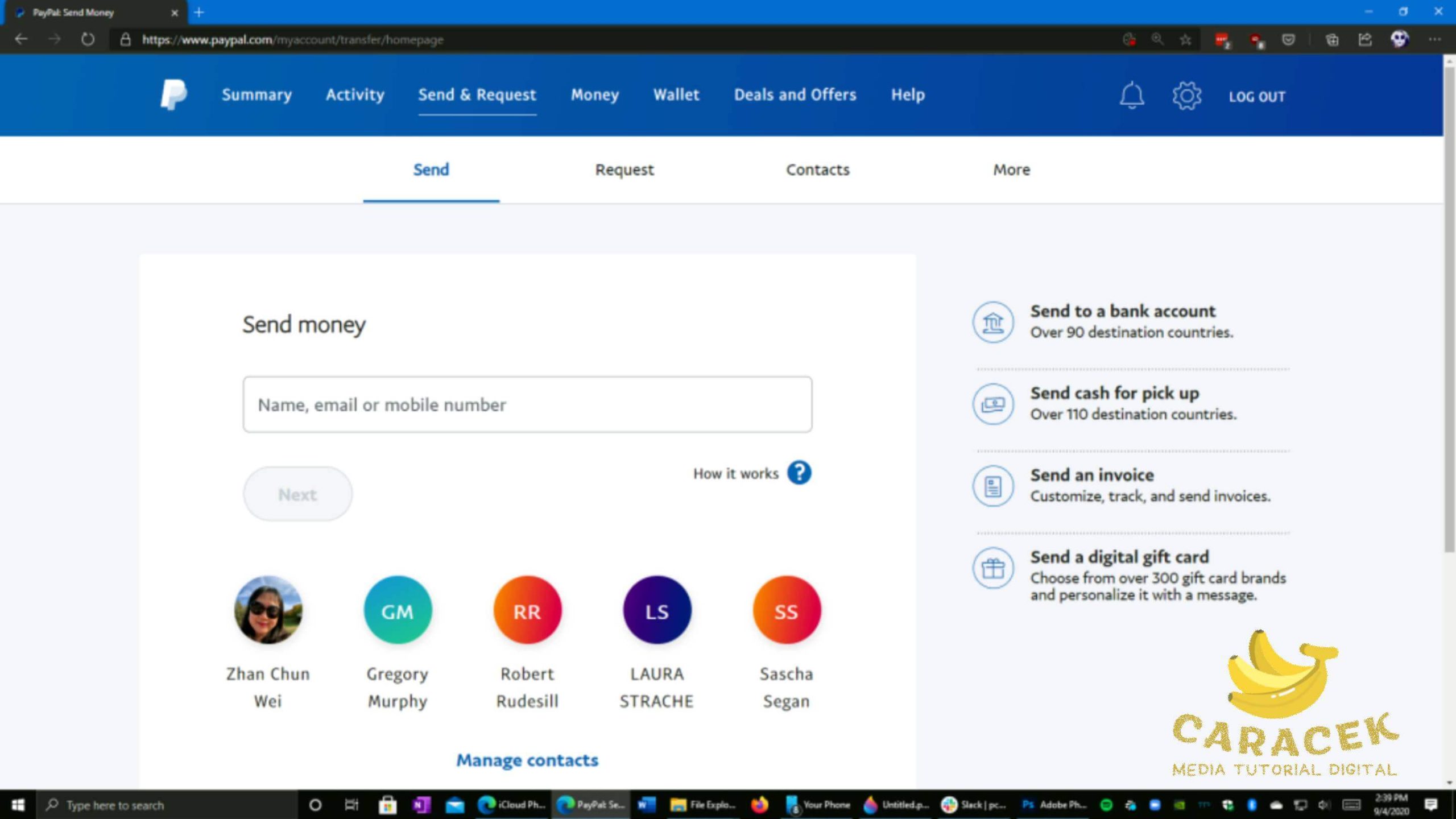Open the browser Settings and more ellipsis menu
Image resolution: width=1456 pixels, height=819 pixels.
pyautogui.click(x=1435, y=39)
